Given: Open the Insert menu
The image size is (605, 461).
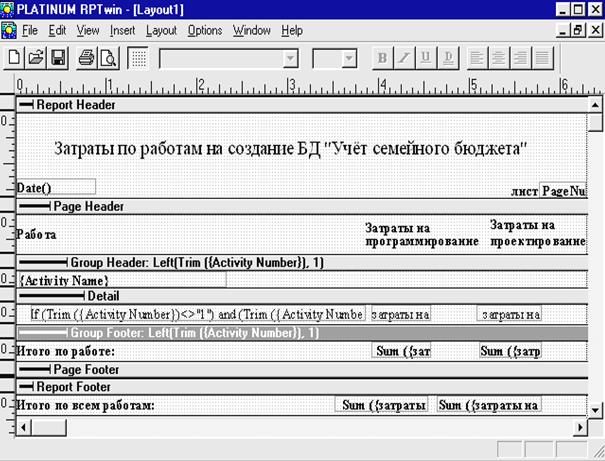Looking at the screenshot, I should 122,30.
